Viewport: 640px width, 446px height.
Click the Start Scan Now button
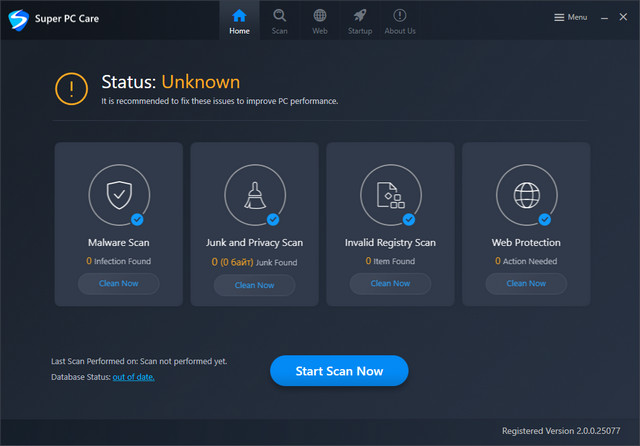(339, 371)
